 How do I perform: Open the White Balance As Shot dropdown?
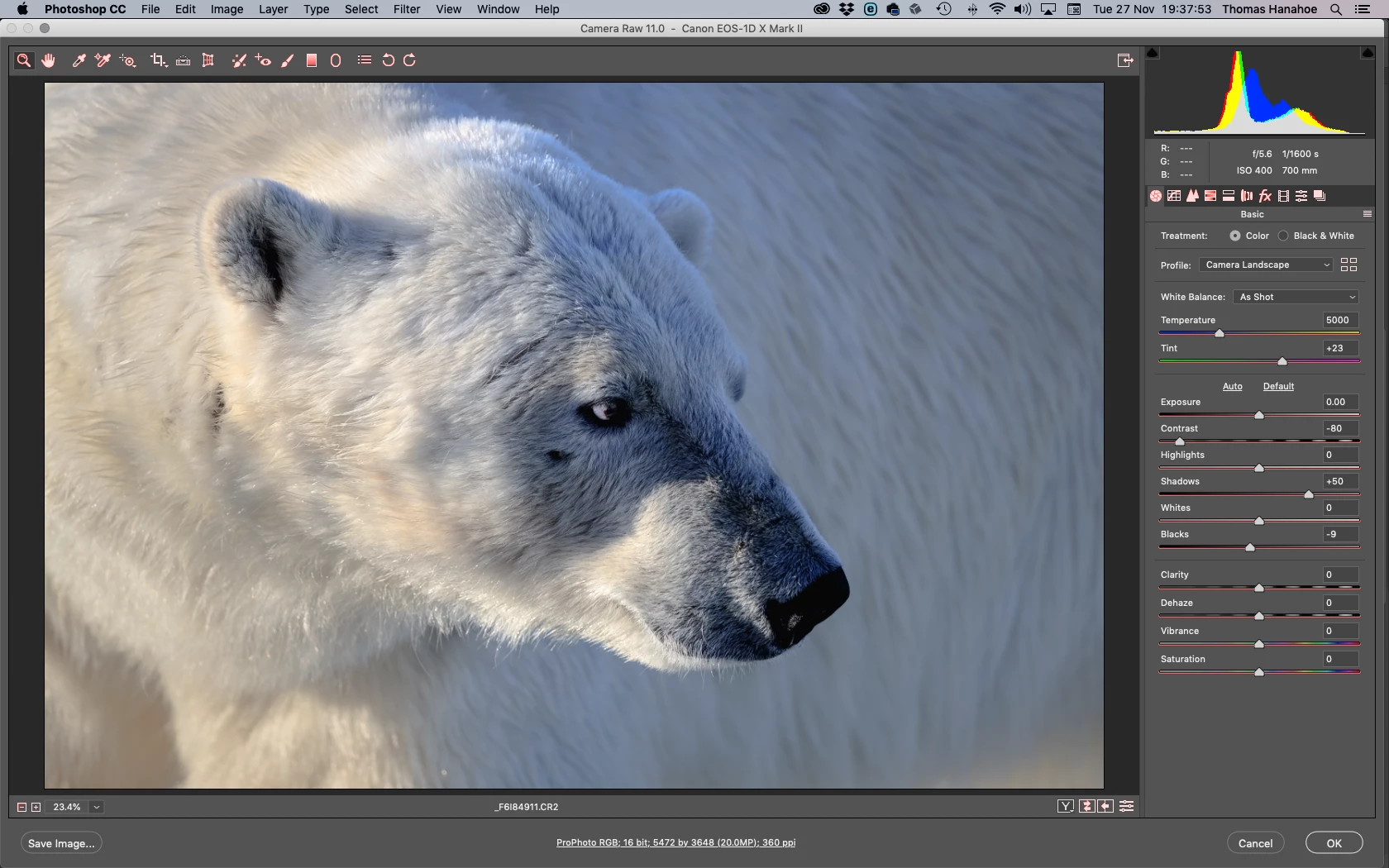pyautogui.click(x=1296, y=297)
